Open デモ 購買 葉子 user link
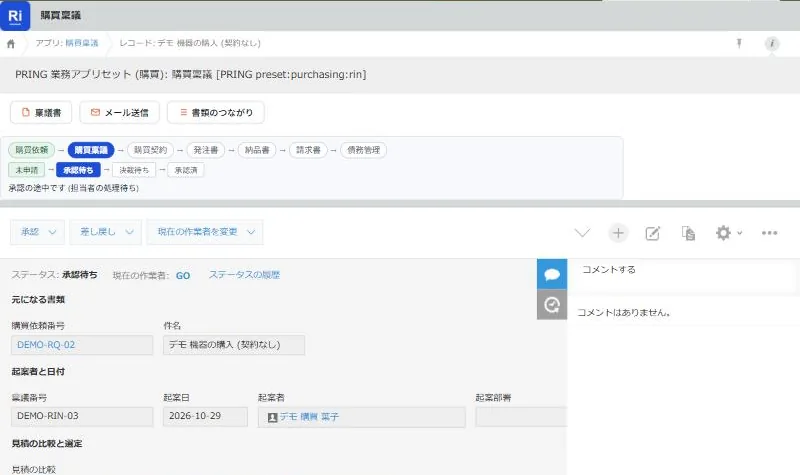800x475 pixels. point(309,417)
